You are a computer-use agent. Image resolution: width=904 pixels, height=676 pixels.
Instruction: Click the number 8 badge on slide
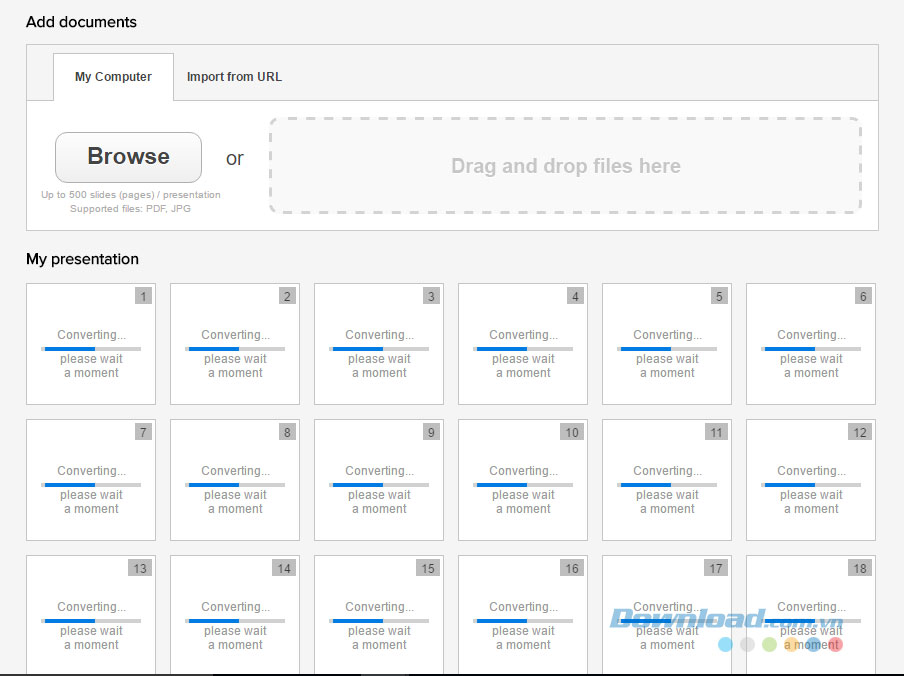(287, 432)
